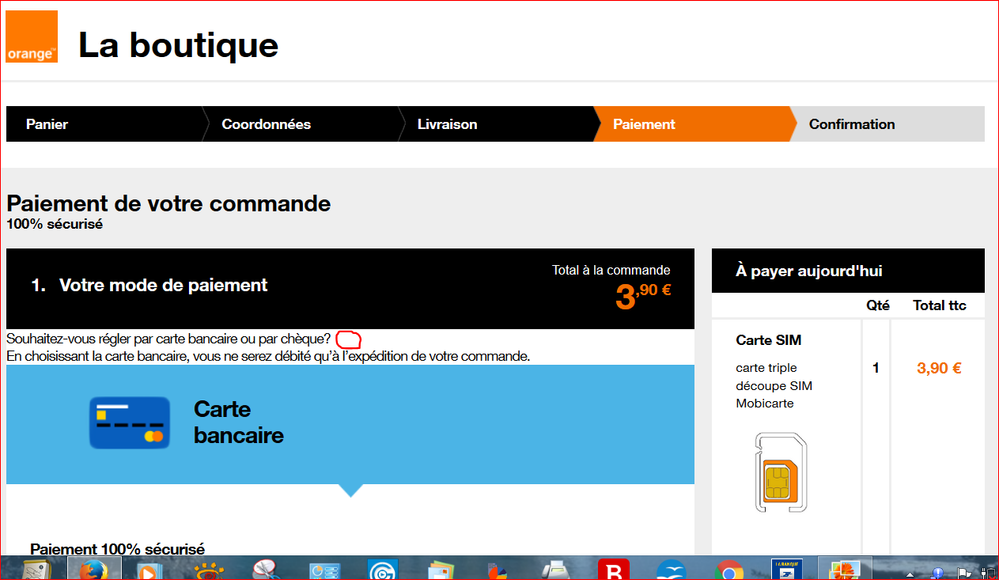Image resolution: width=999 pixels, height=580 pixels.
Task: Return to the Livraison step
Action: tap(447, 124)
